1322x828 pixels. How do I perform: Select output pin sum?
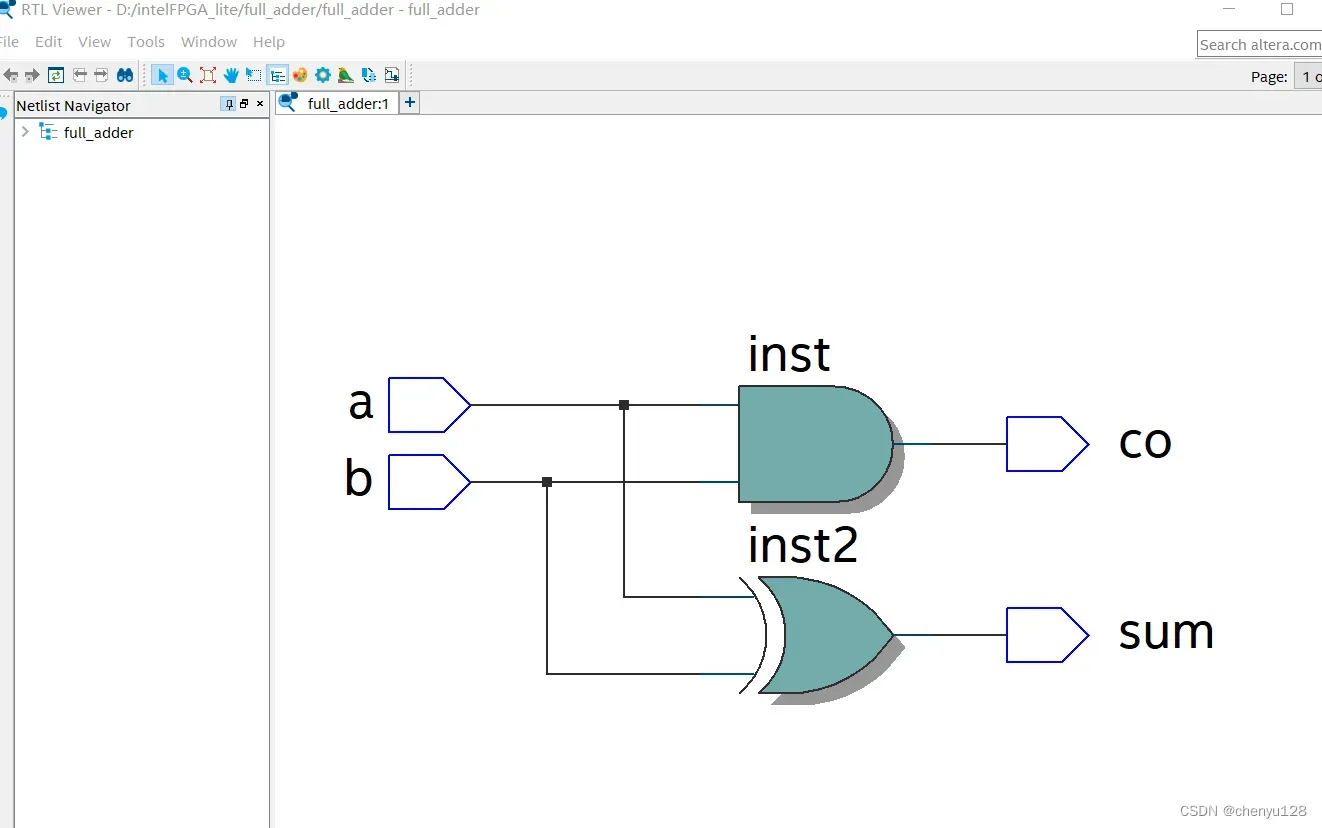pos(1047,635)
